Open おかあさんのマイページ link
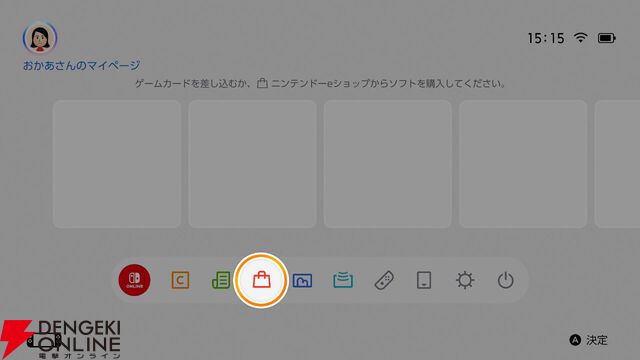 [82, 65]
